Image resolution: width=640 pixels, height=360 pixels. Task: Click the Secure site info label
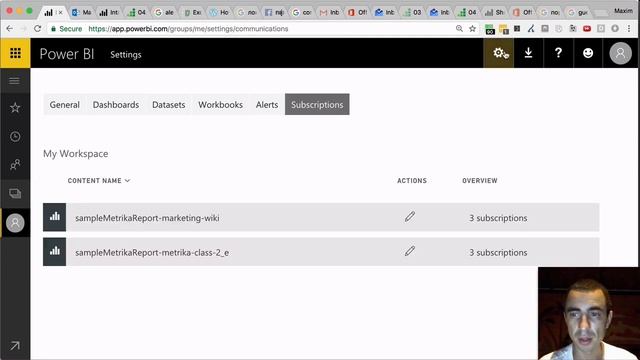67,29
